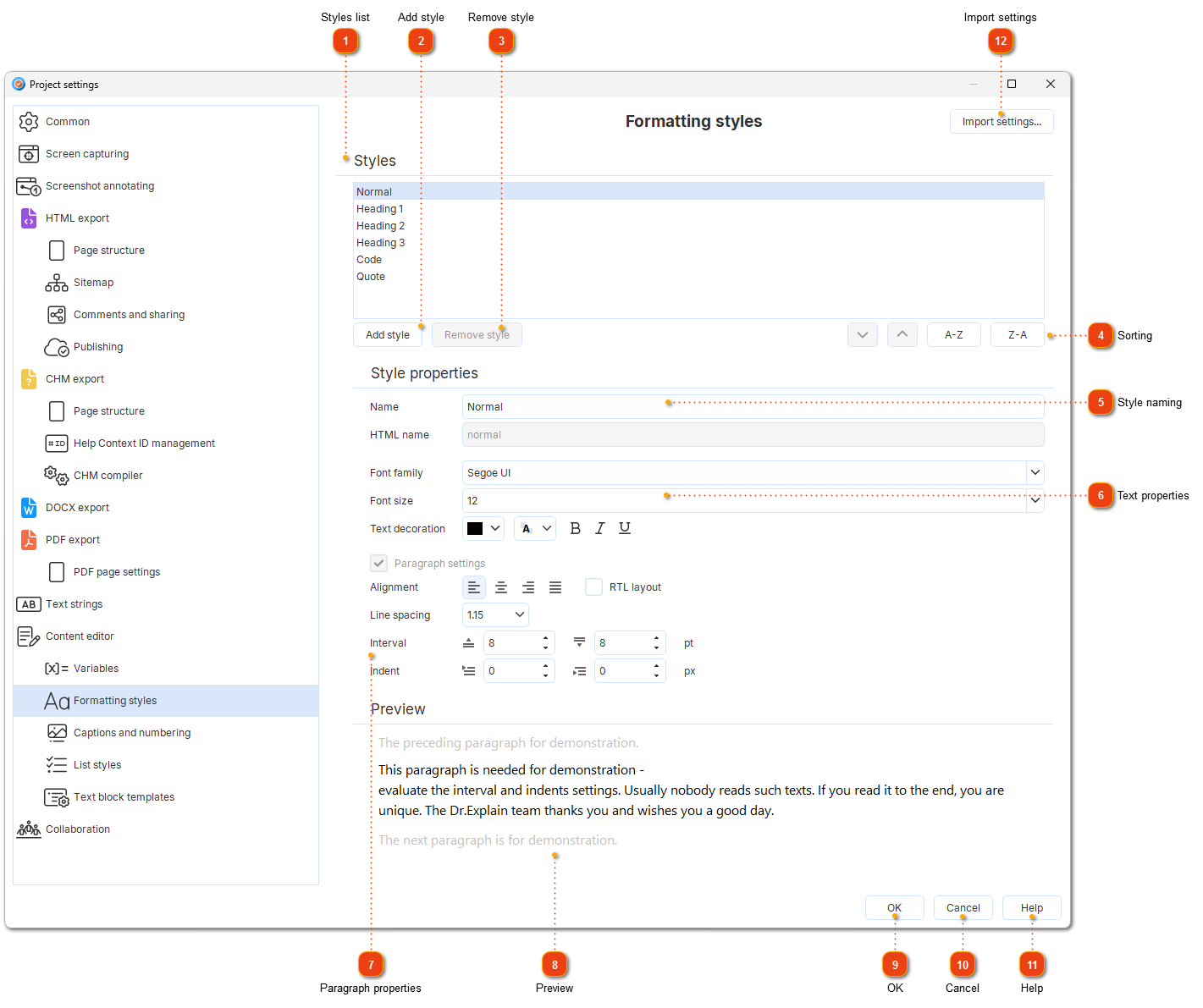The height and width of the screenshot is (1008, 1203).
Task: Click the Text block templates icon
Action: coord(57,797)
